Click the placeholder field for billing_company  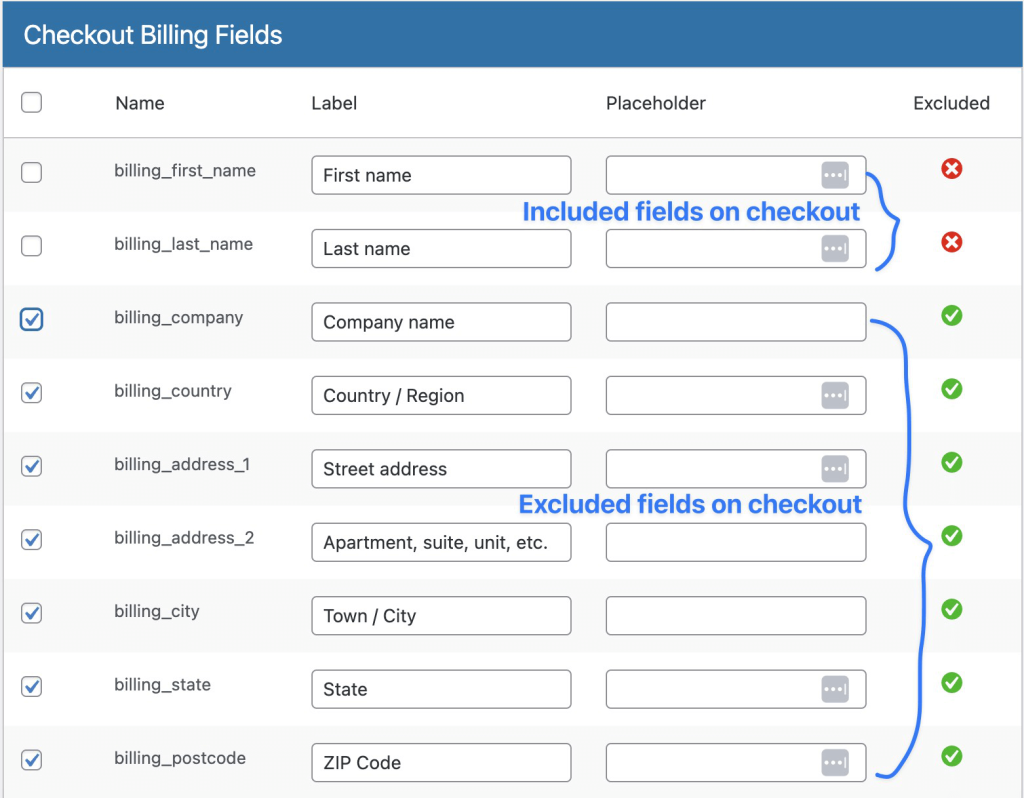coord(736,322)
